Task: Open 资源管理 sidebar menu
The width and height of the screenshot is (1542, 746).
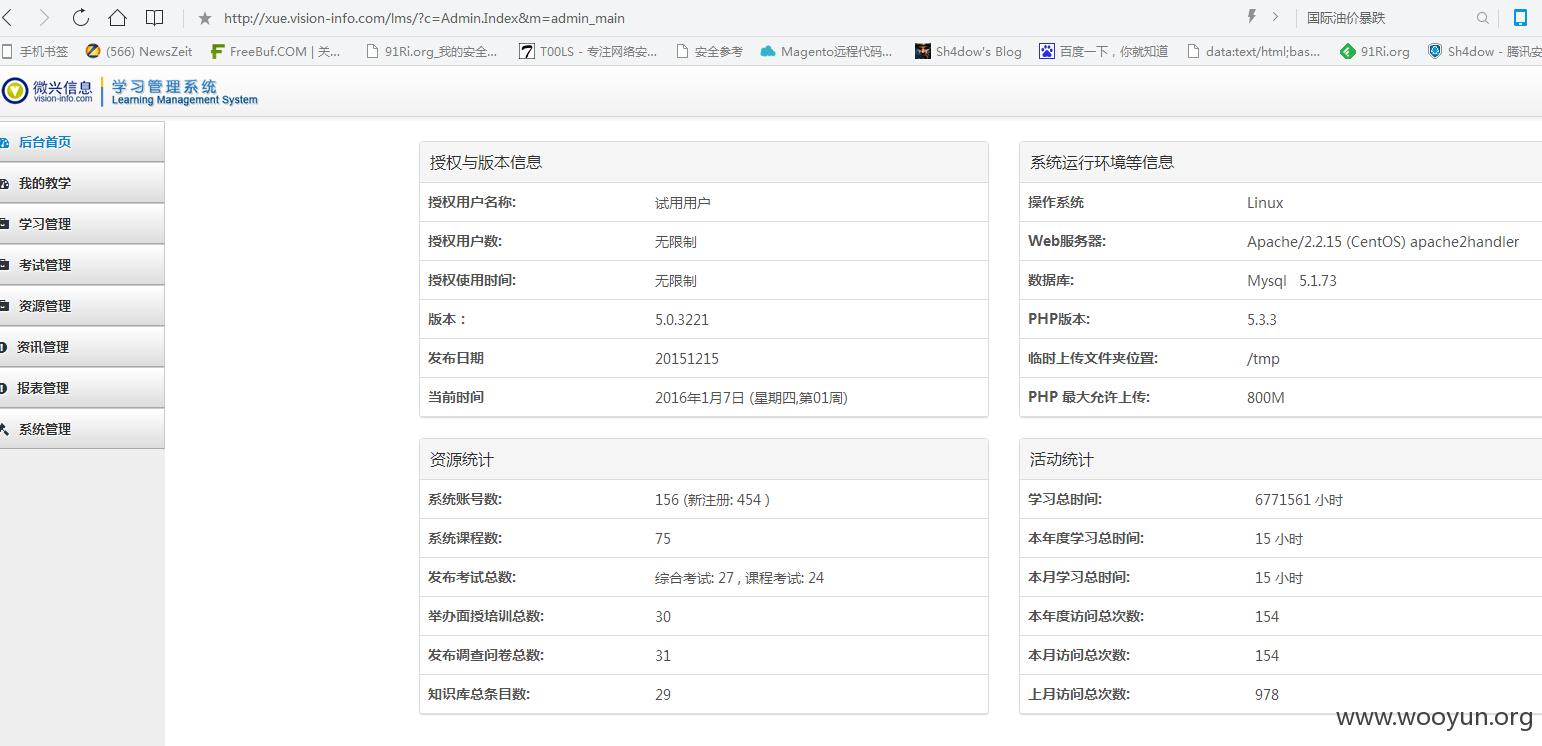Action: click(82, 306)
